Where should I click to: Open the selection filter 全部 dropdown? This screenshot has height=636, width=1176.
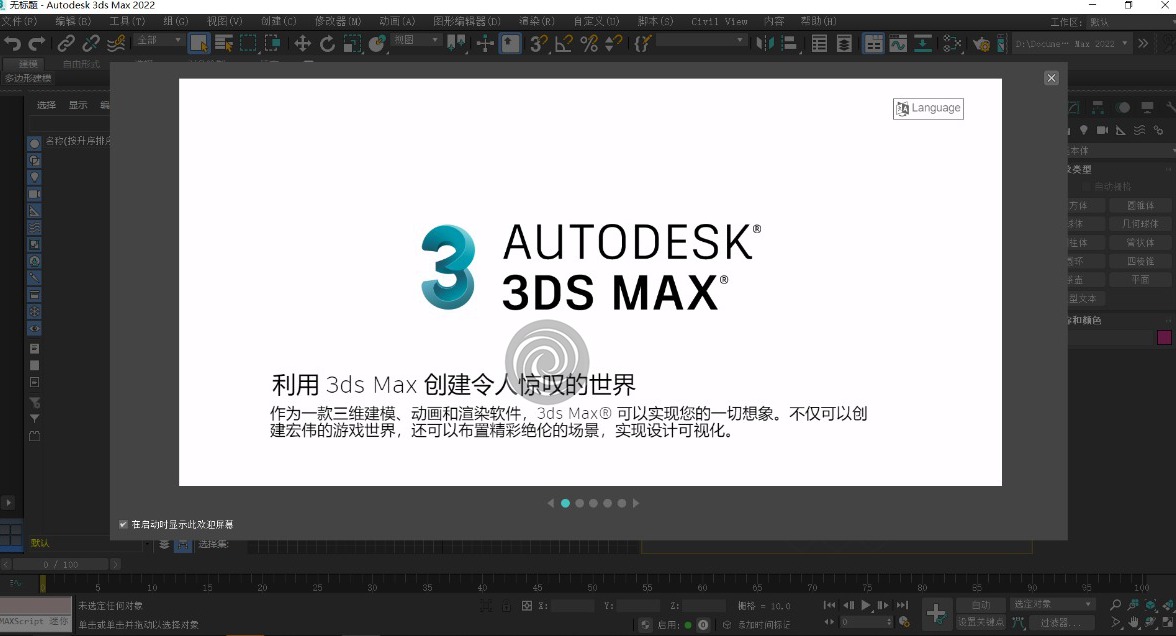(159, 40)
